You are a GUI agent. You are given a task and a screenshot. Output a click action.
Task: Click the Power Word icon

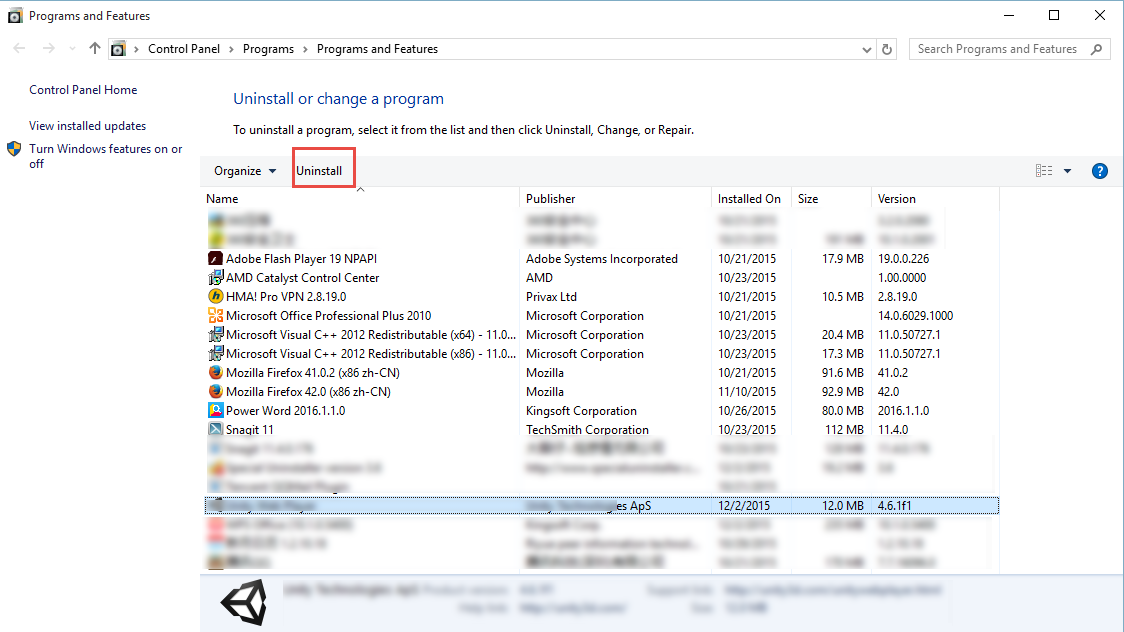pos(215,410)
